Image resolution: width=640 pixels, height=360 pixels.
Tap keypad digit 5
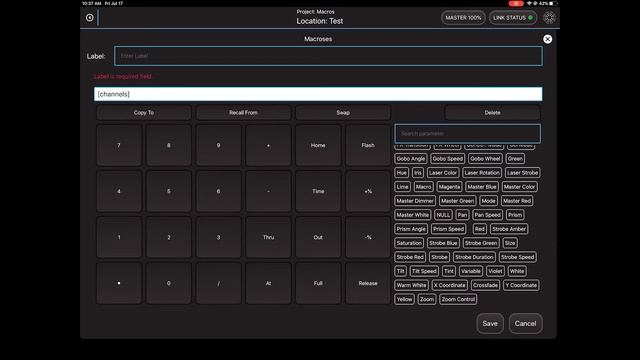pos(169,191)
